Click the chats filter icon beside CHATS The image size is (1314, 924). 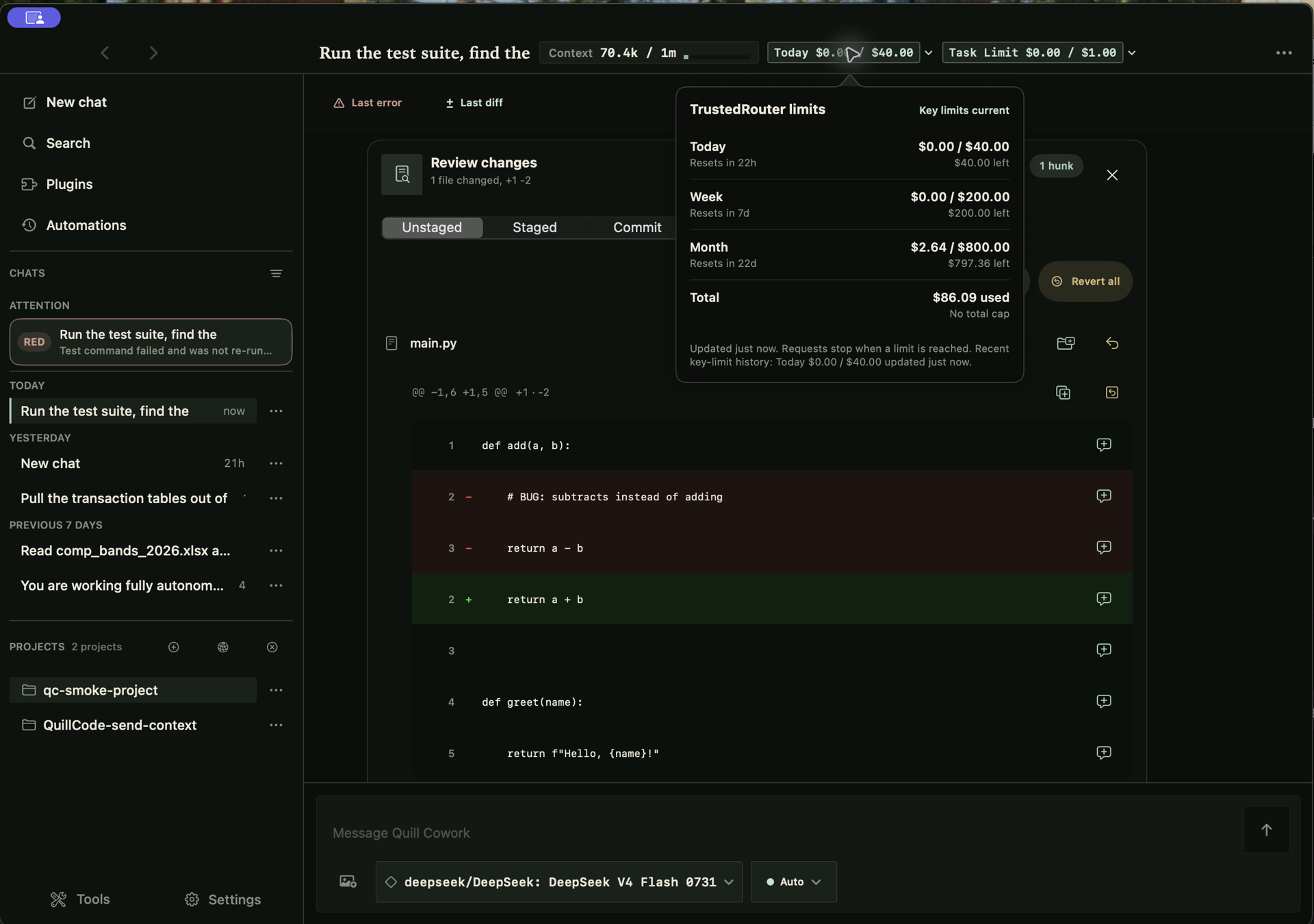pos(276,274)
